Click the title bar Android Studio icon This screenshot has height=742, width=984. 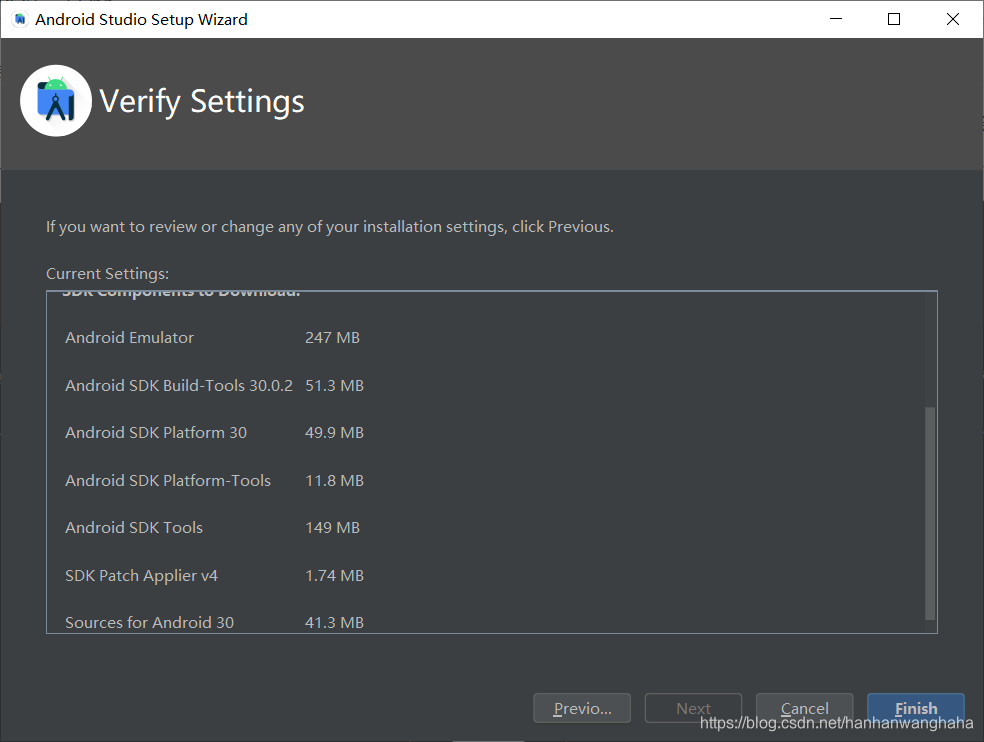[x=20, y=19]
